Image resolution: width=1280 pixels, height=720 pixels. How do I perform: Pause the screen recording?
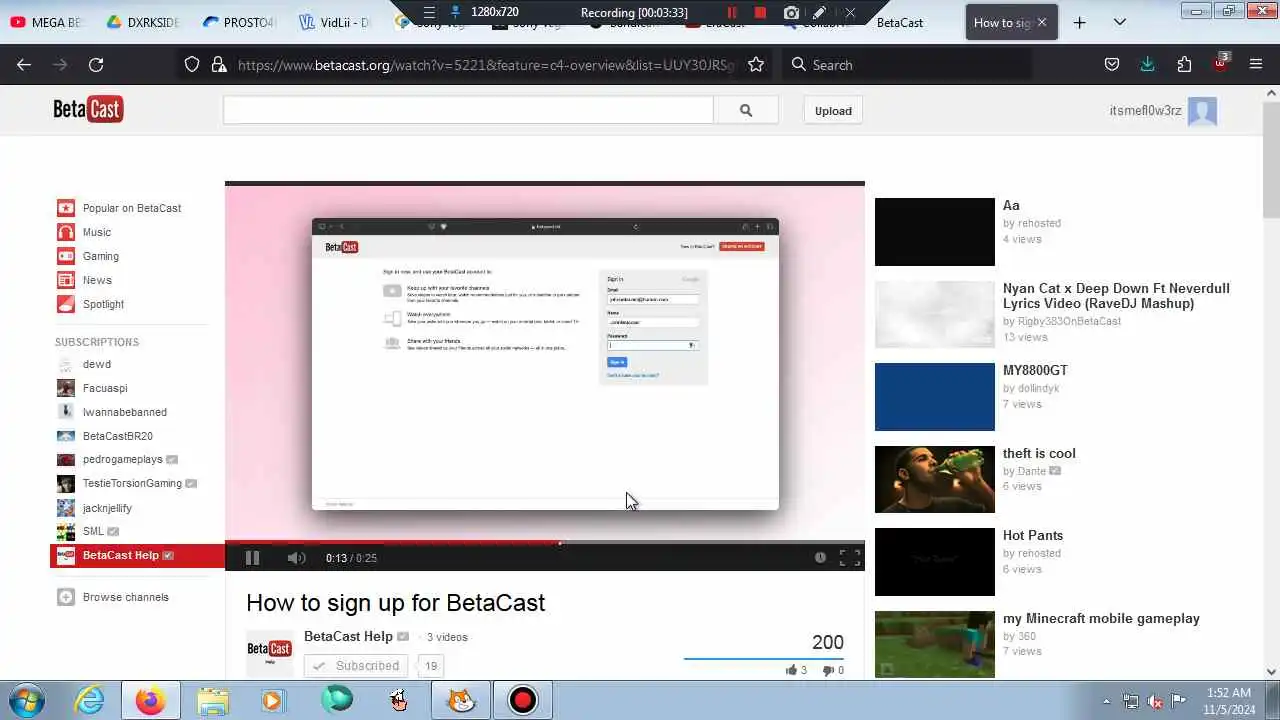(x=731, y=12)
